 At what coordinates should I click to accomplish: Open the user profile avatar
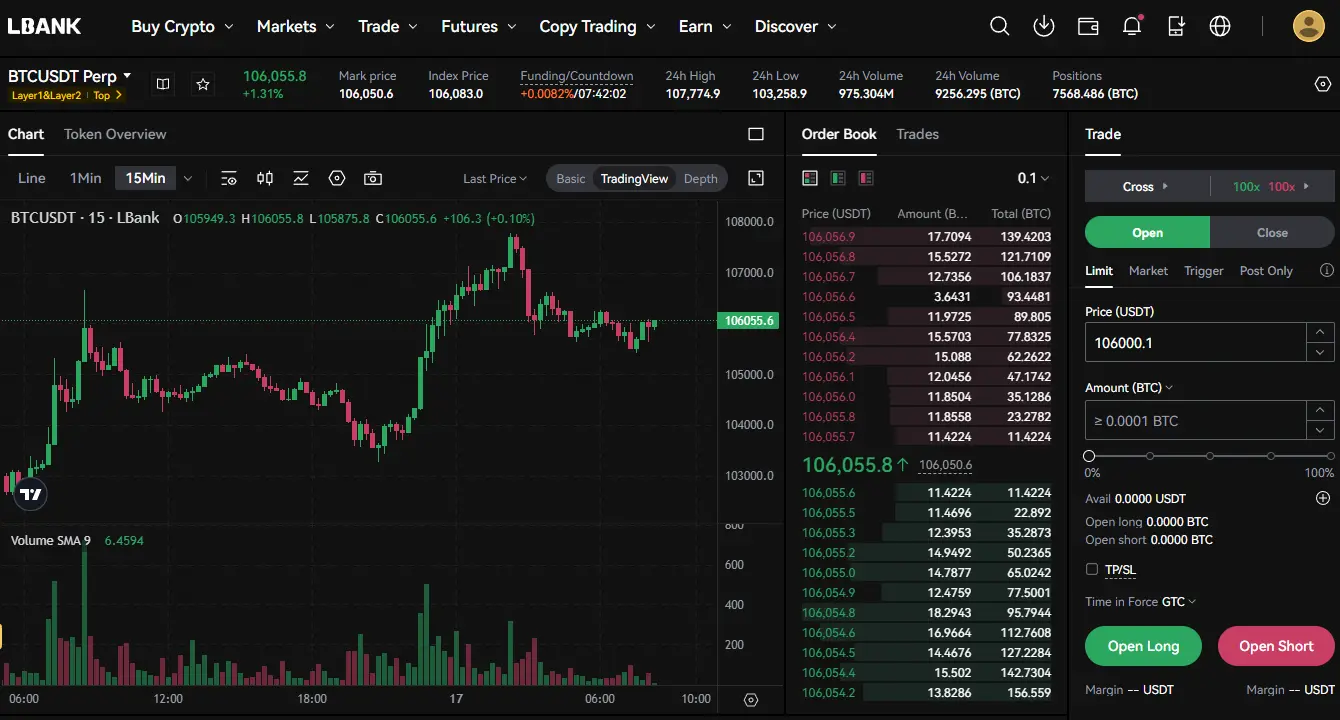coord(1308,26)
